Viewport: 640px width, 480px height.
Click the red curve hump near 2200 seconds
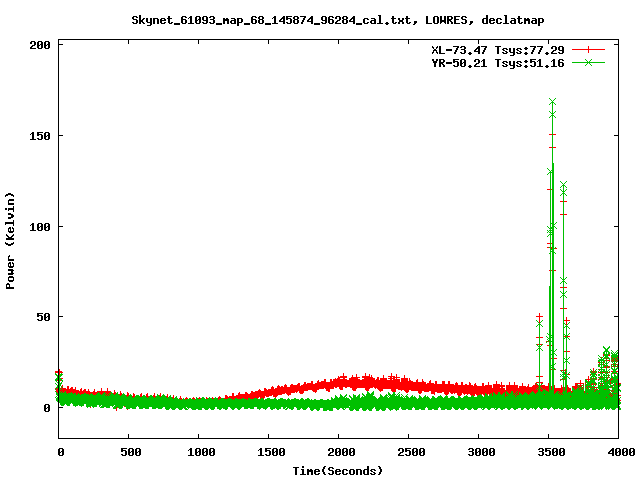(x=368, y=382)
